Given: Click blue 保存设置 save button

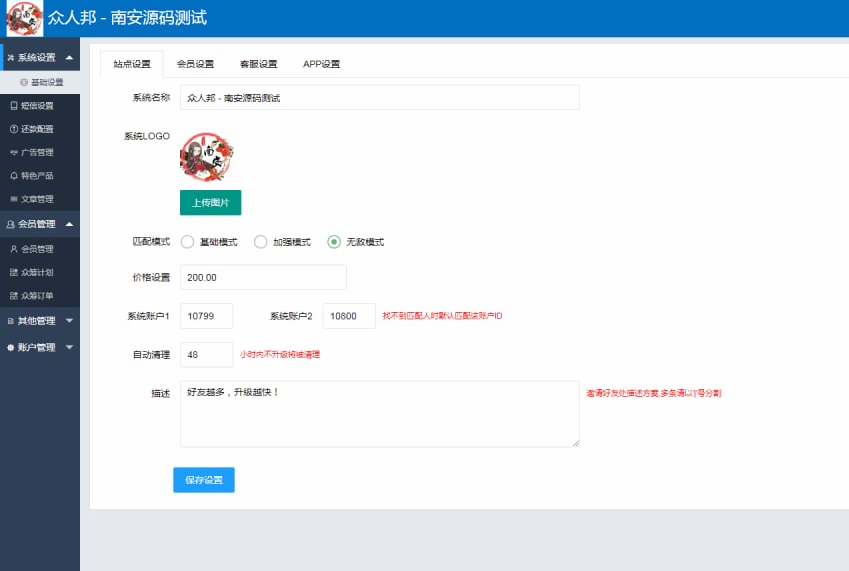Looking at the screenshot, I should 204,480.
